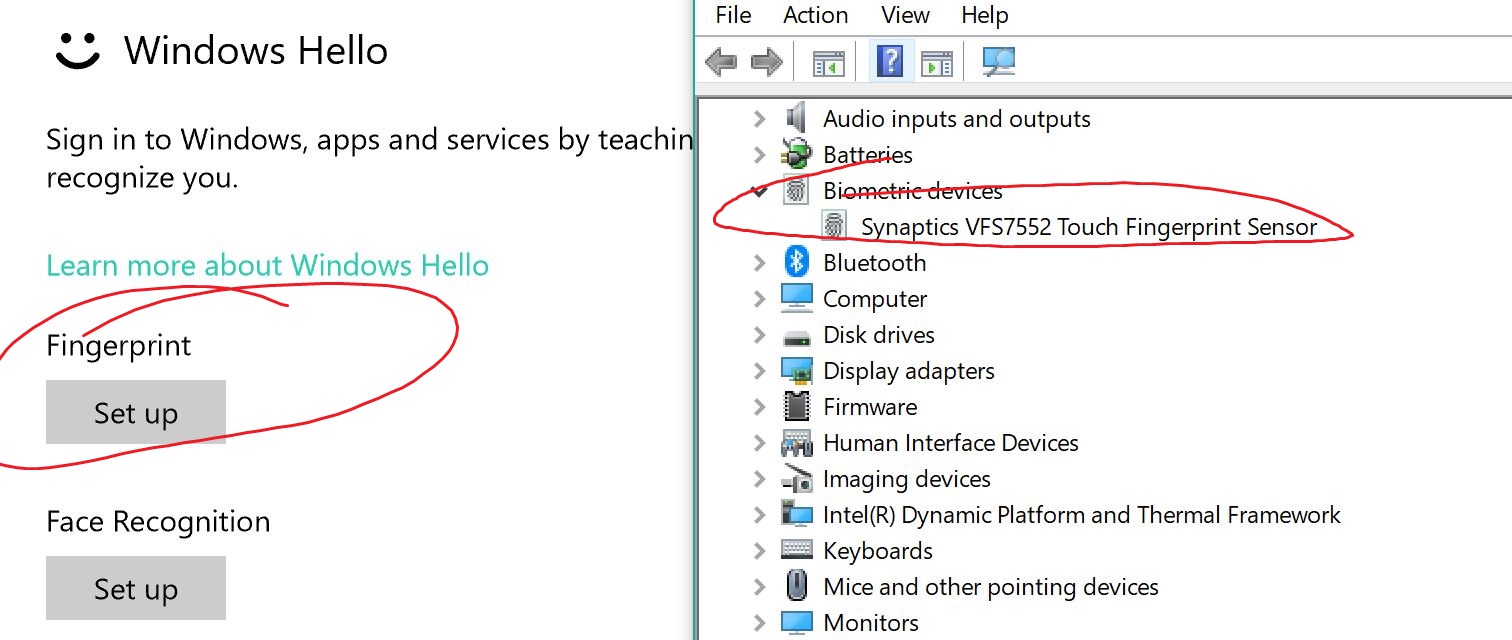Select Mice and other pointing devices label
This screenshot has width=1512, height=640.
990,587
